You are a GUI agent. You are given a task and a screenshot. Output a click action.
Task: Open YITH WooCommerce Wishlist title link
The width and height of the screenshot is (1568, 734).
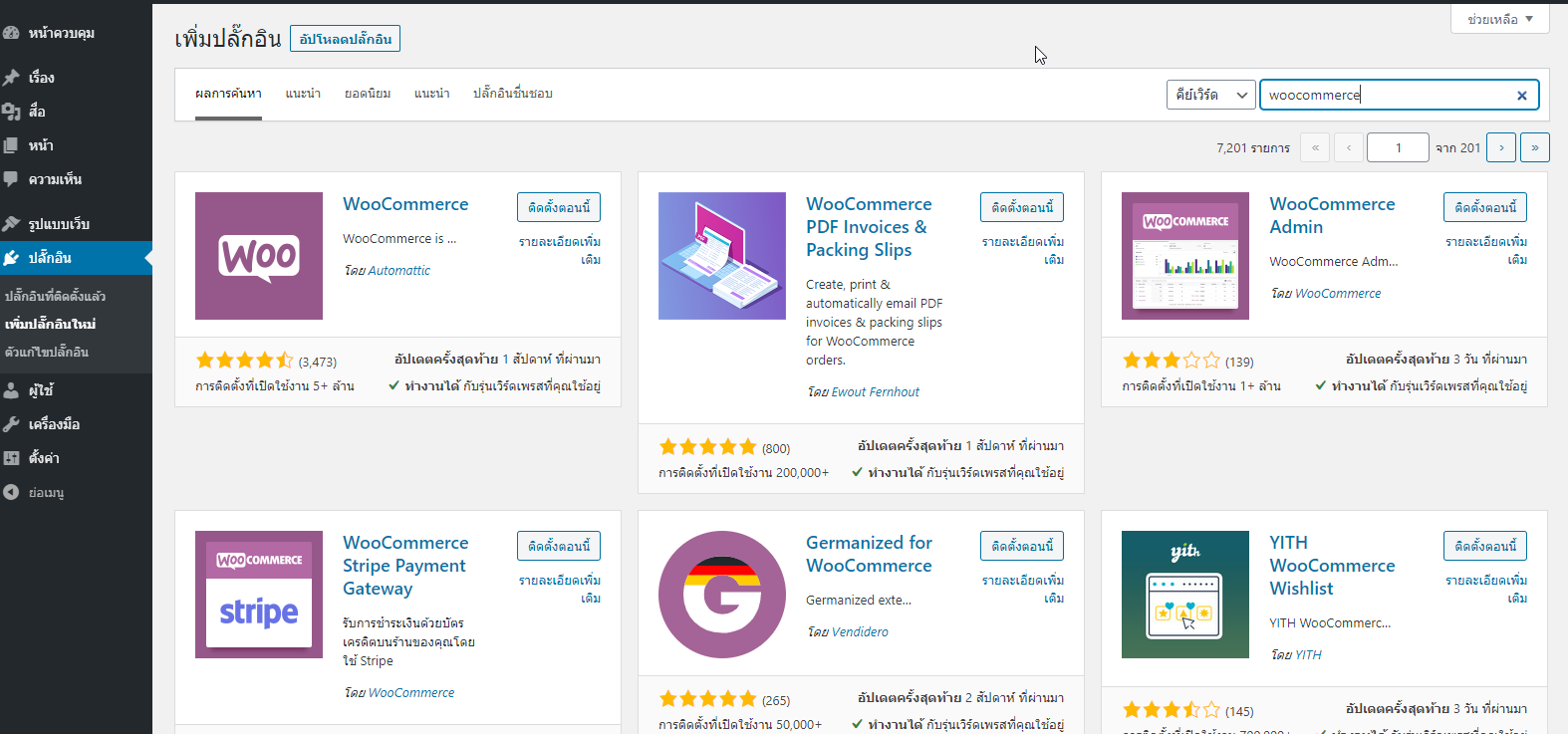point(1332,566)
